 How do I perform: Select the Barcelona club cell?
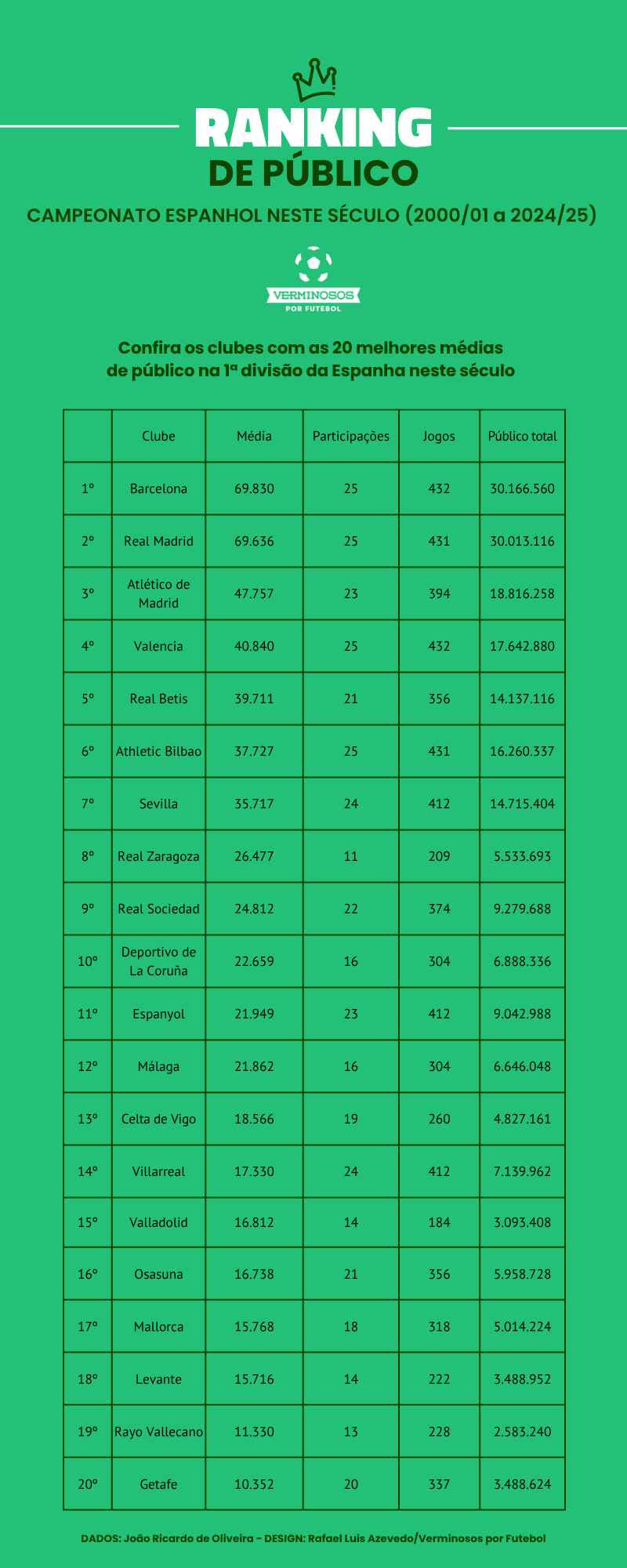158,488
